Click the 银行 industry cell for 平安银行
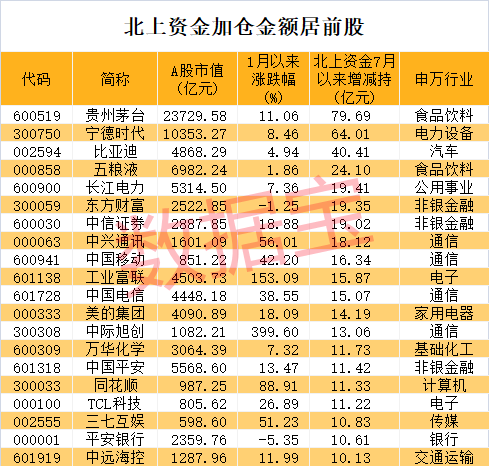 coord(444,439)
